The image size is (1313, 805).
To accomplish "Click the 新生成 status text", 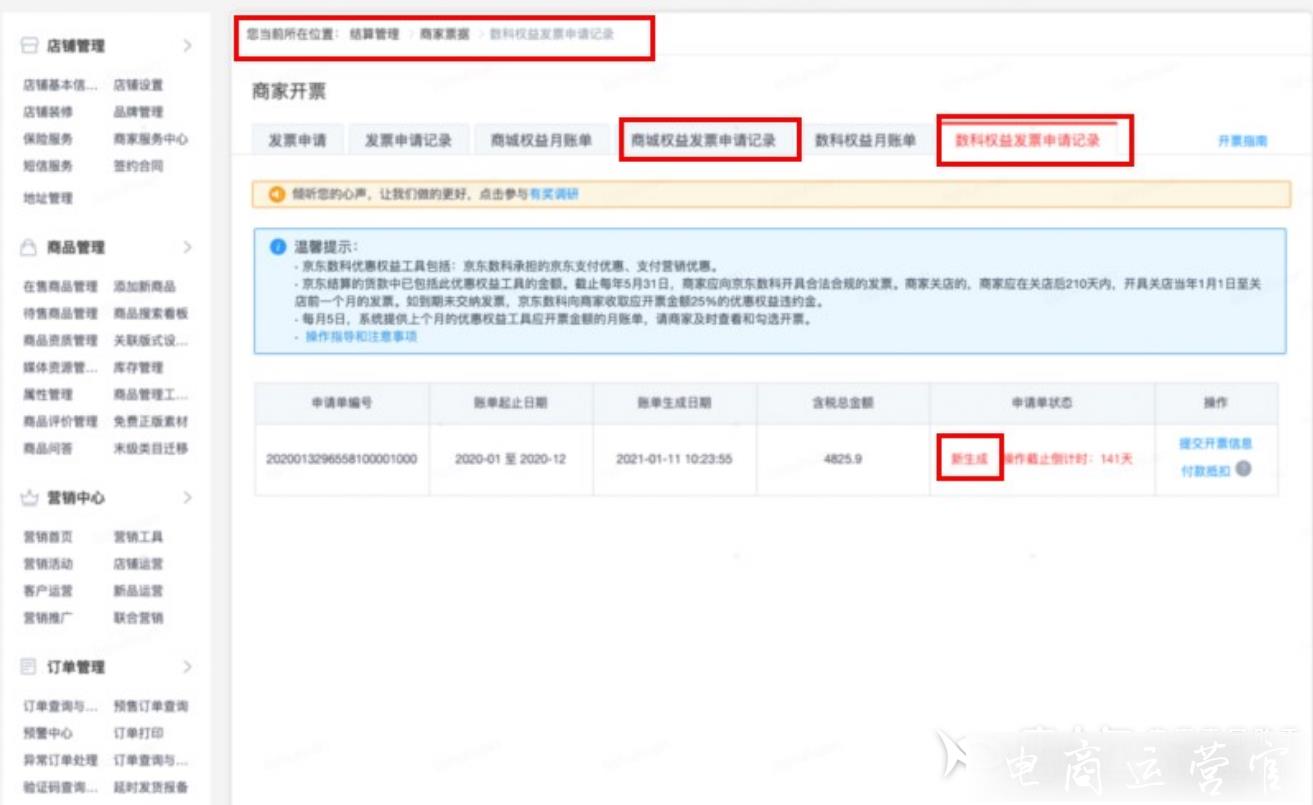I will pyautogui.click(x=969, y=460).
